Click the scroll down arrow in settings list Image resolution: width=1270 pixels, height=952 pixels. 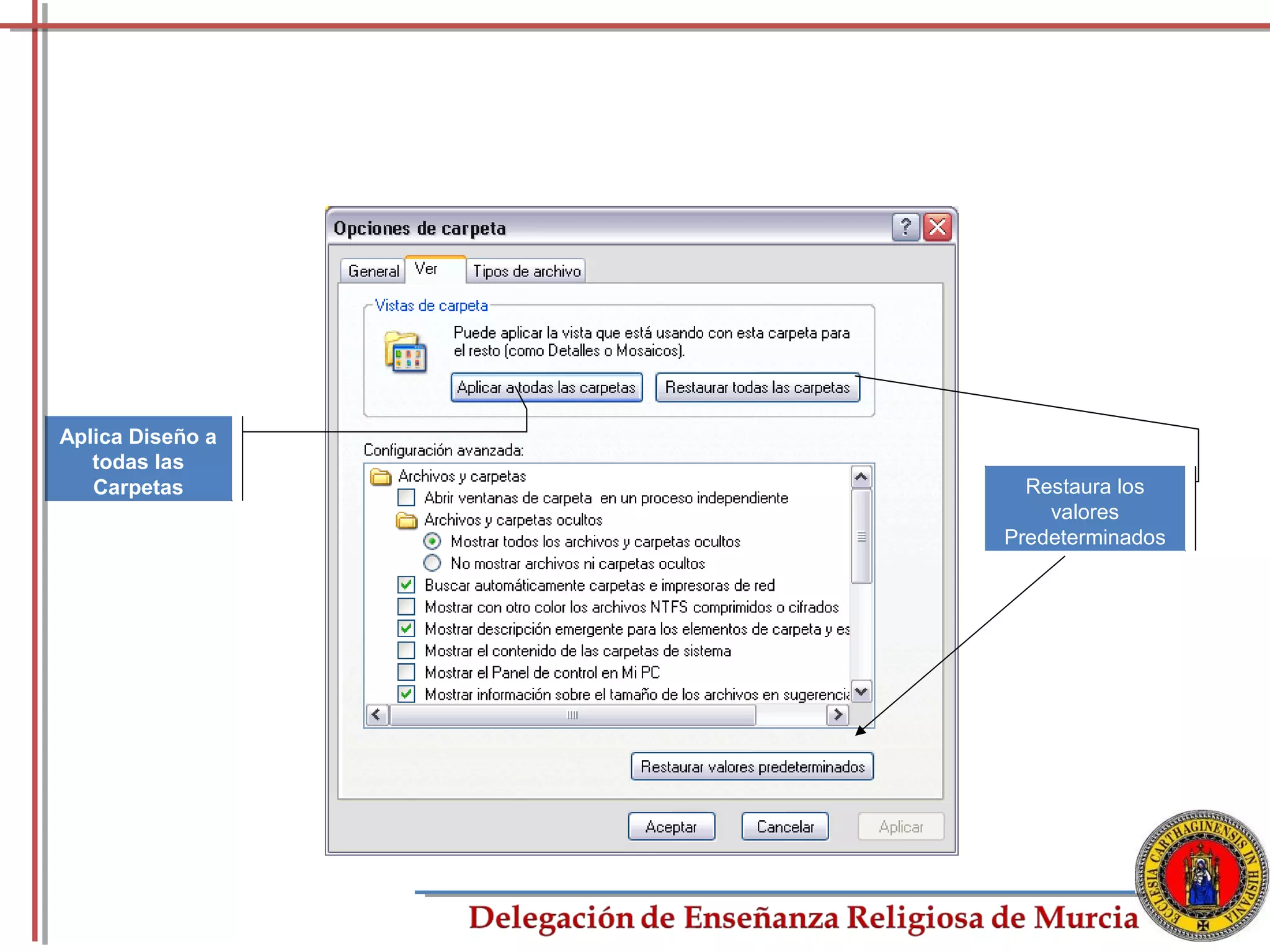click(861, 692)
